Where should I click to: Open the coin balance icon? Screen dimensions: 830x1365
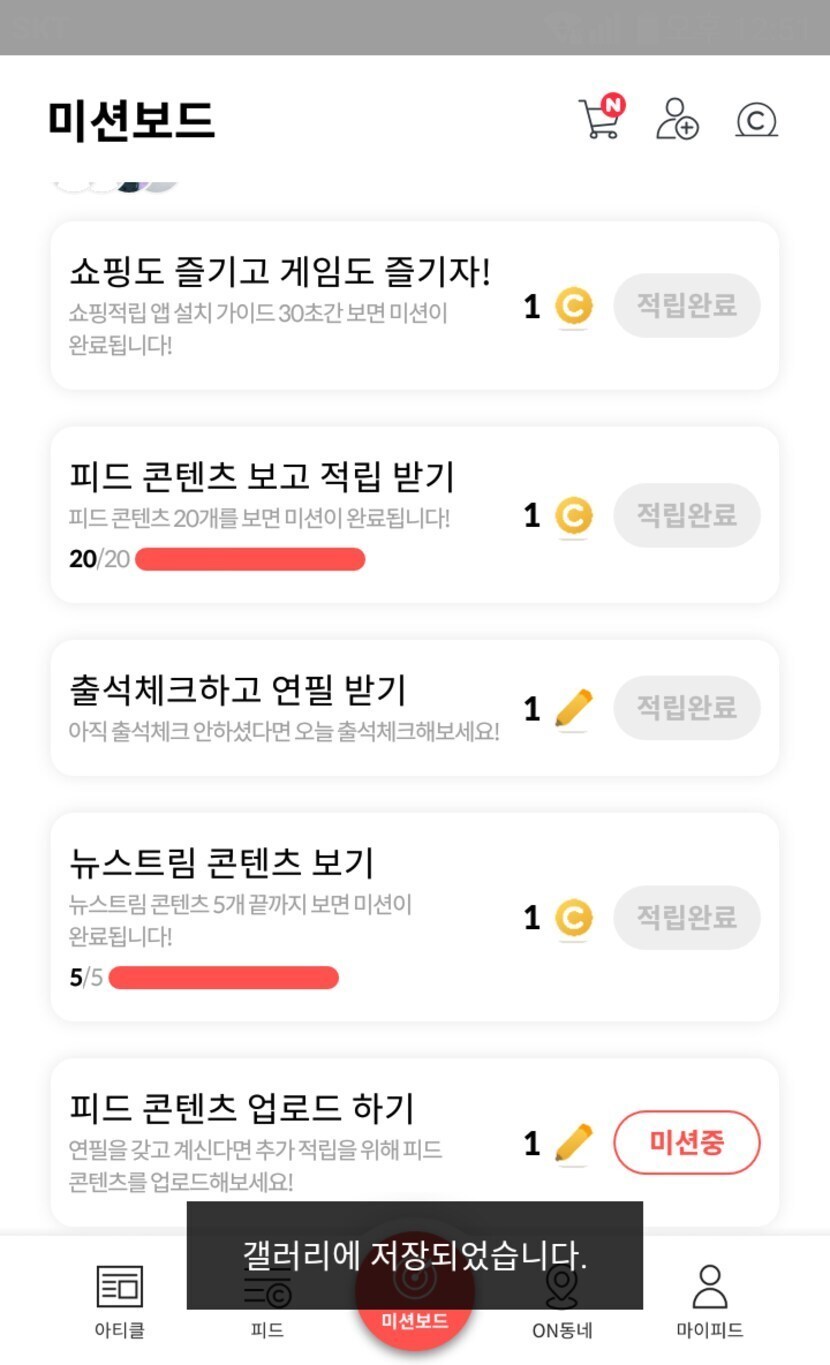(756, 120)
